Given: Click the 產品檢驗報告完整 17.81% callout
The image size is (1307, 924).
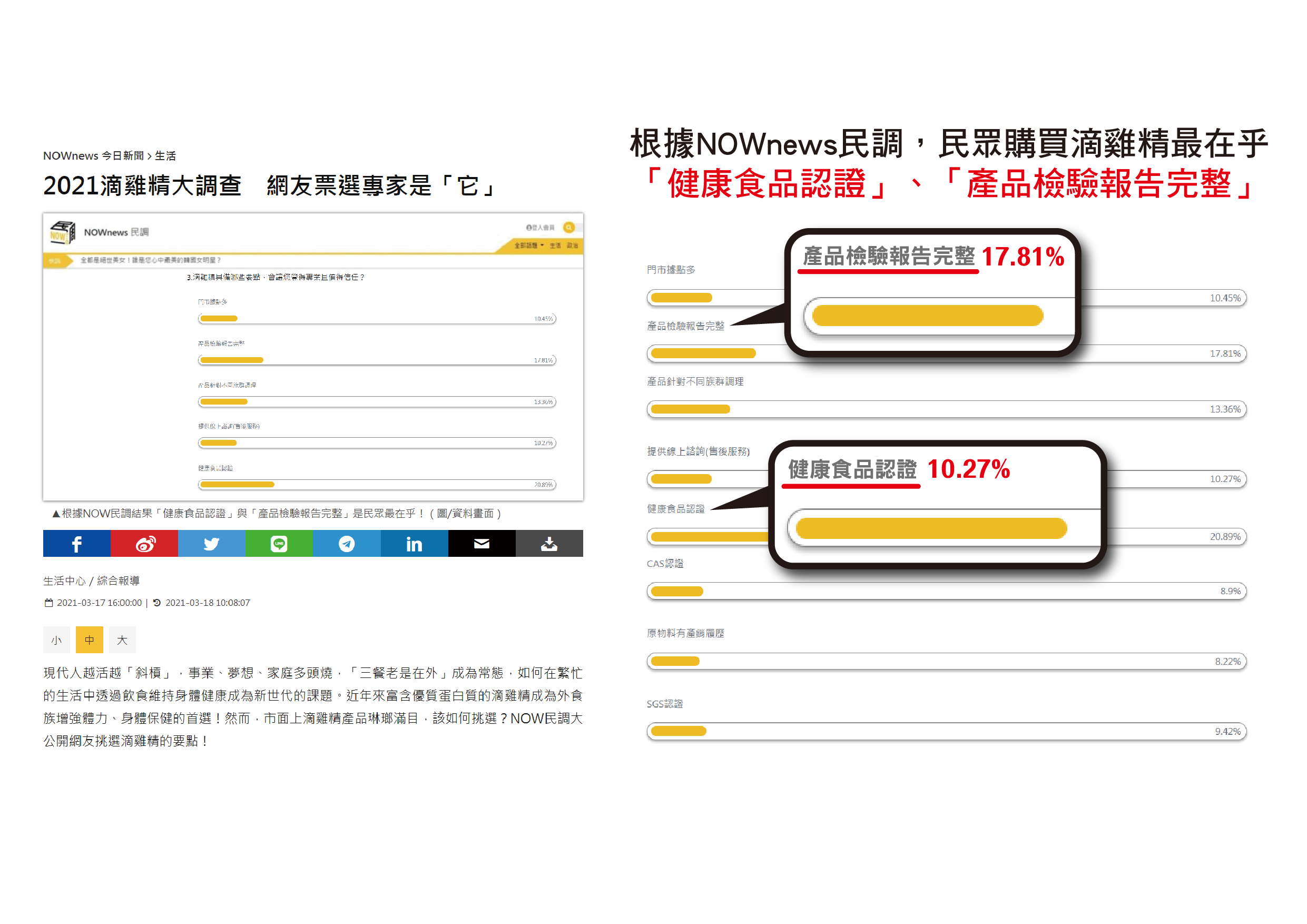Looking at the screenshot, I should pyautogui.click(x=933, y=292).
